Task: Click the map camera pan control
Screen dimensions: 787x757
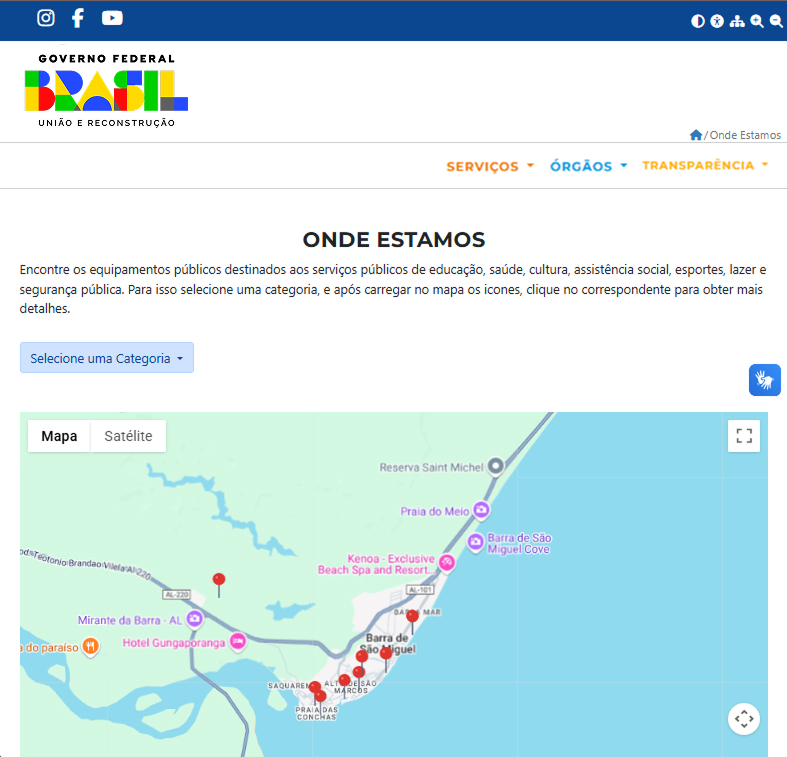Action: point(743,718)
